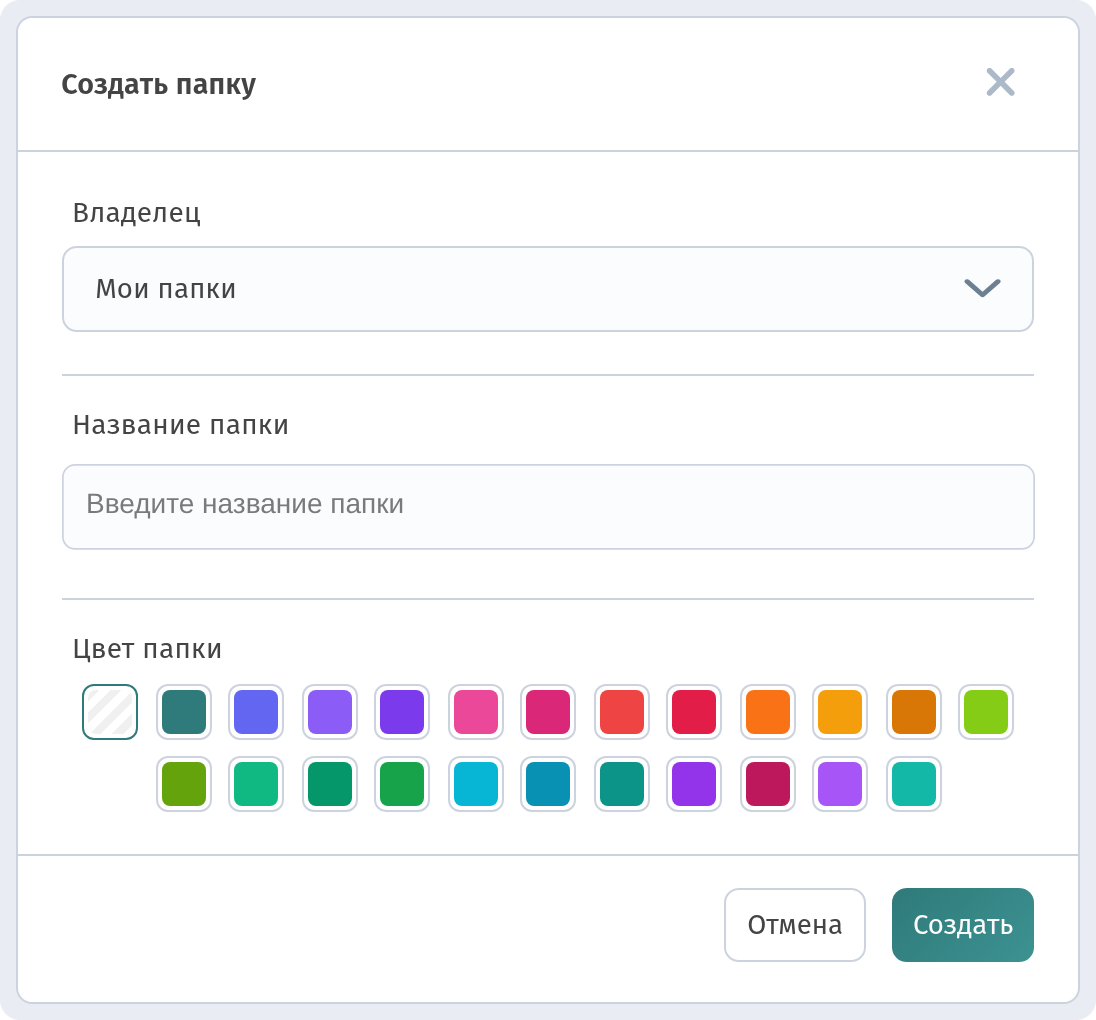The height and width of the screenshot is (1020, 1096).
Task: Pick the coral red folder color
Action: pos(622,712)
